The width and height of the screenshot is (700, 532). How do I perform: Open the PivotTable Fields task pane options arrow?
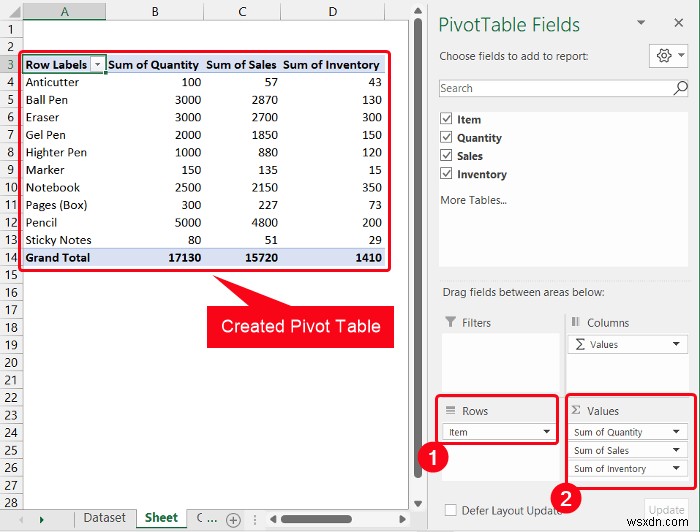point(641,22)
